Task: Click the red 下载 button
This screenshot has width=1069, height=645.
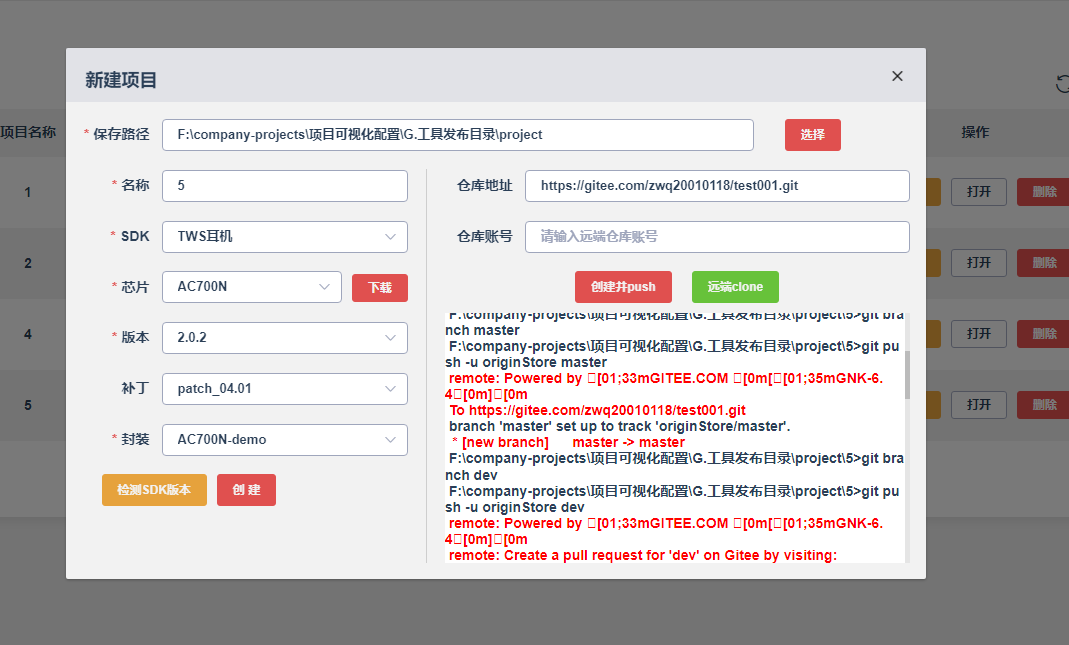Action: [x=380, y=288]
